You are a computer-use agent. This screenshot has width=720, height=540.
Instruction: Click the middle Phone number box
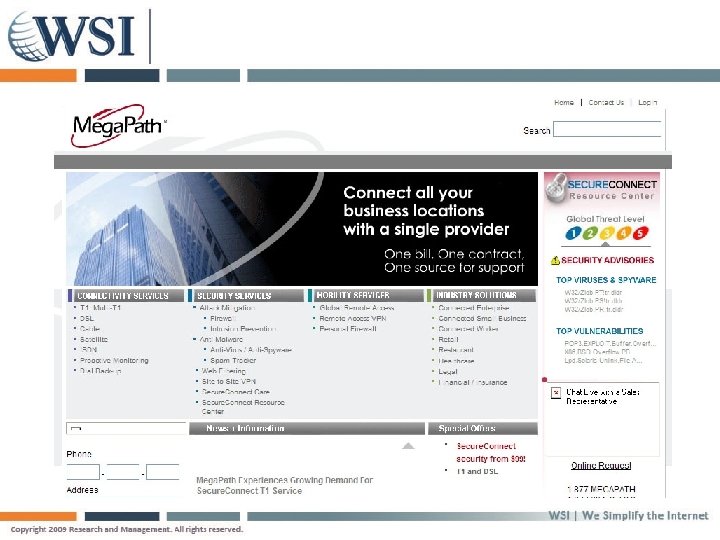123,472
